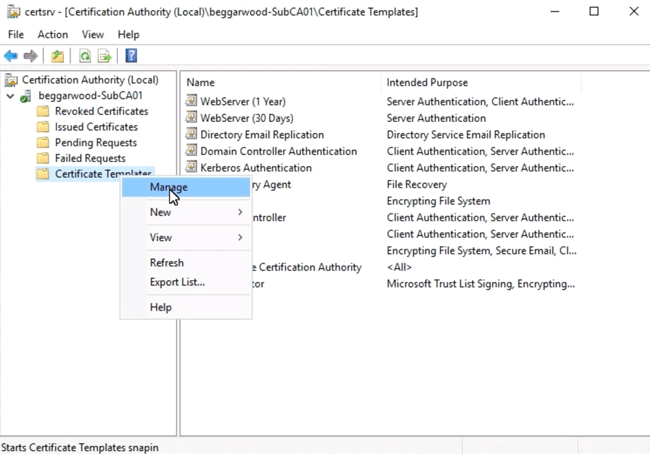This screenshot has width=650, height=454.
Task: Select the Certification Authority (Local) tree label
Action: point(90,80)
